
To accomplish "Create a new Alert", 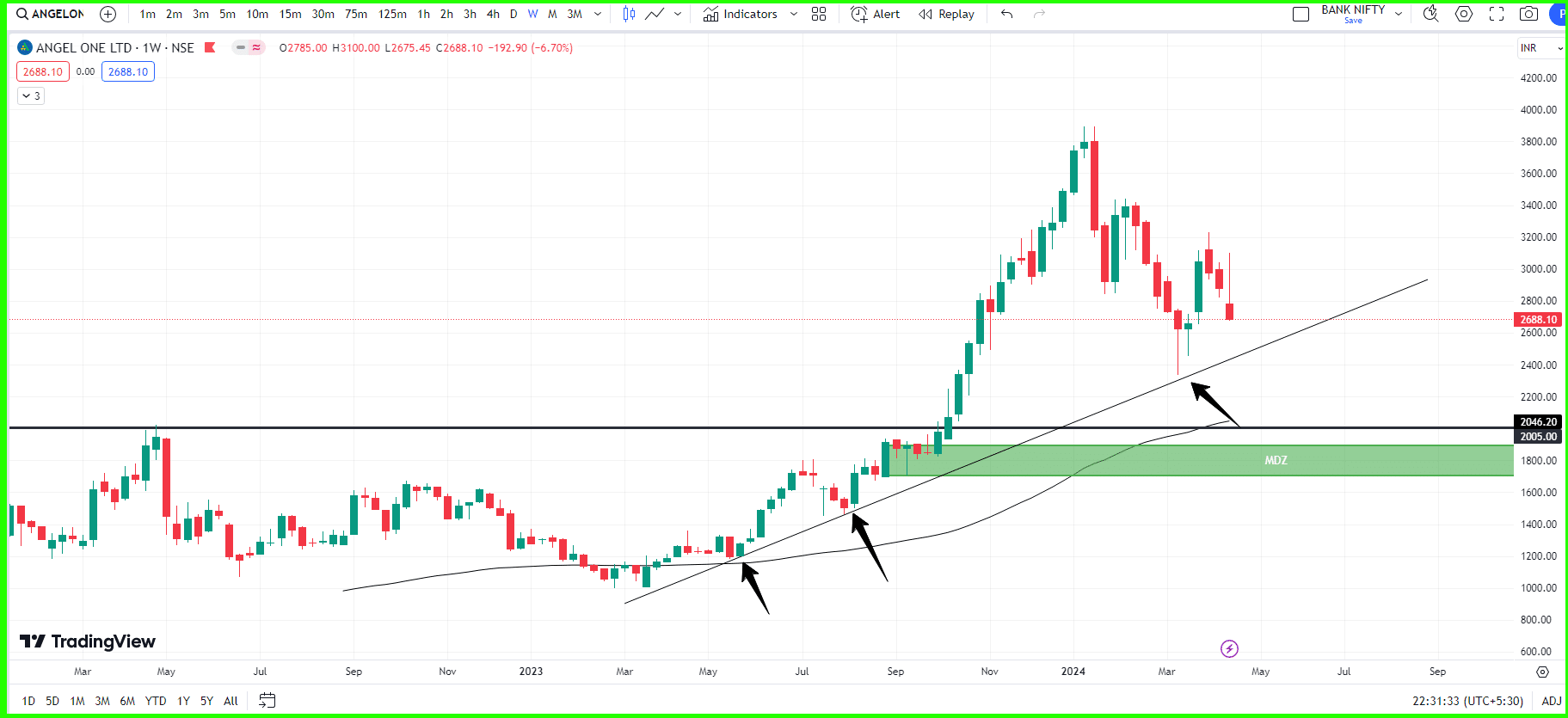I will [x=876, y=14].
